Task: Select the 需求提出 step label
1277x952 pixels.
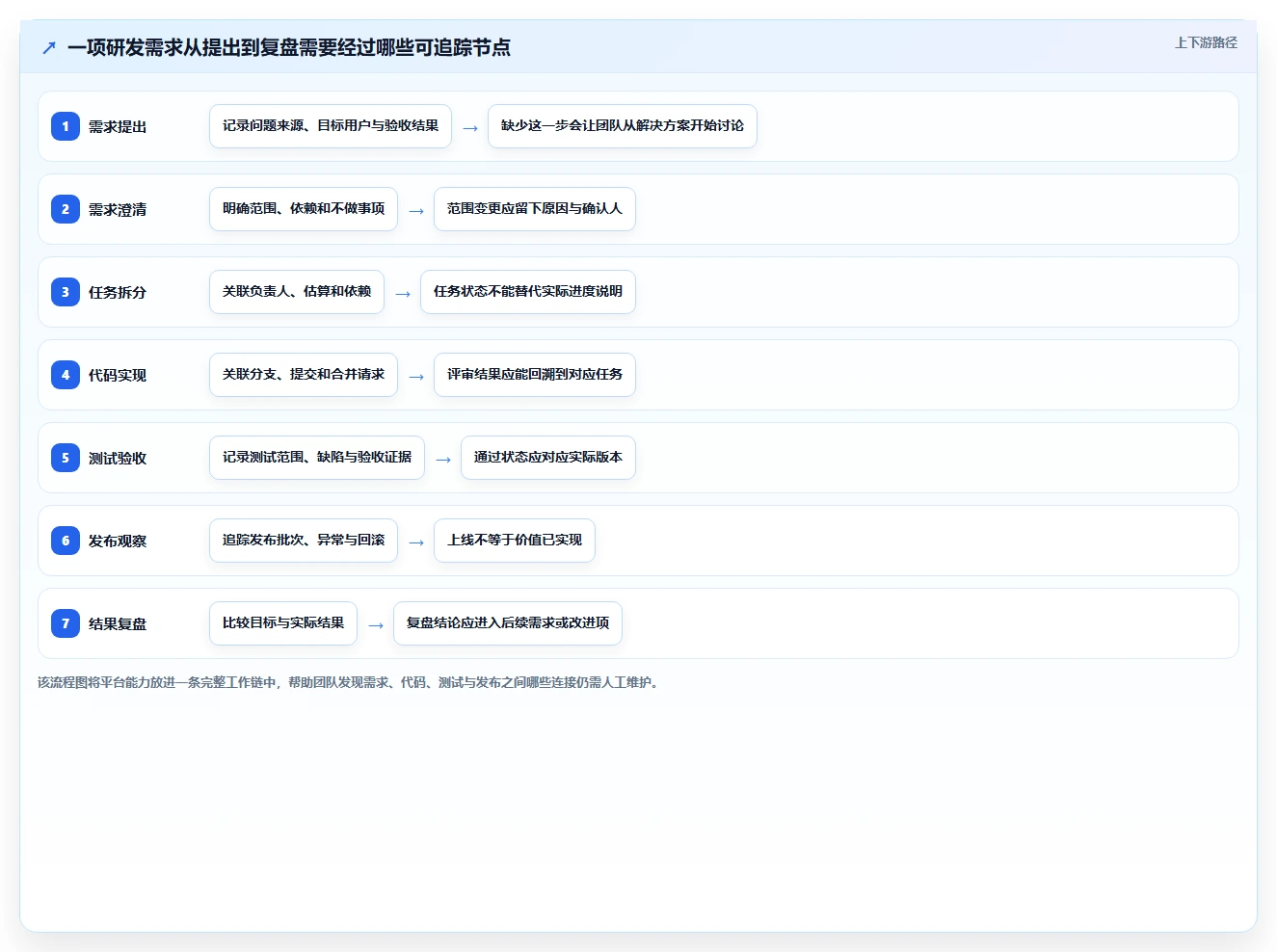Action: [118, 127]
